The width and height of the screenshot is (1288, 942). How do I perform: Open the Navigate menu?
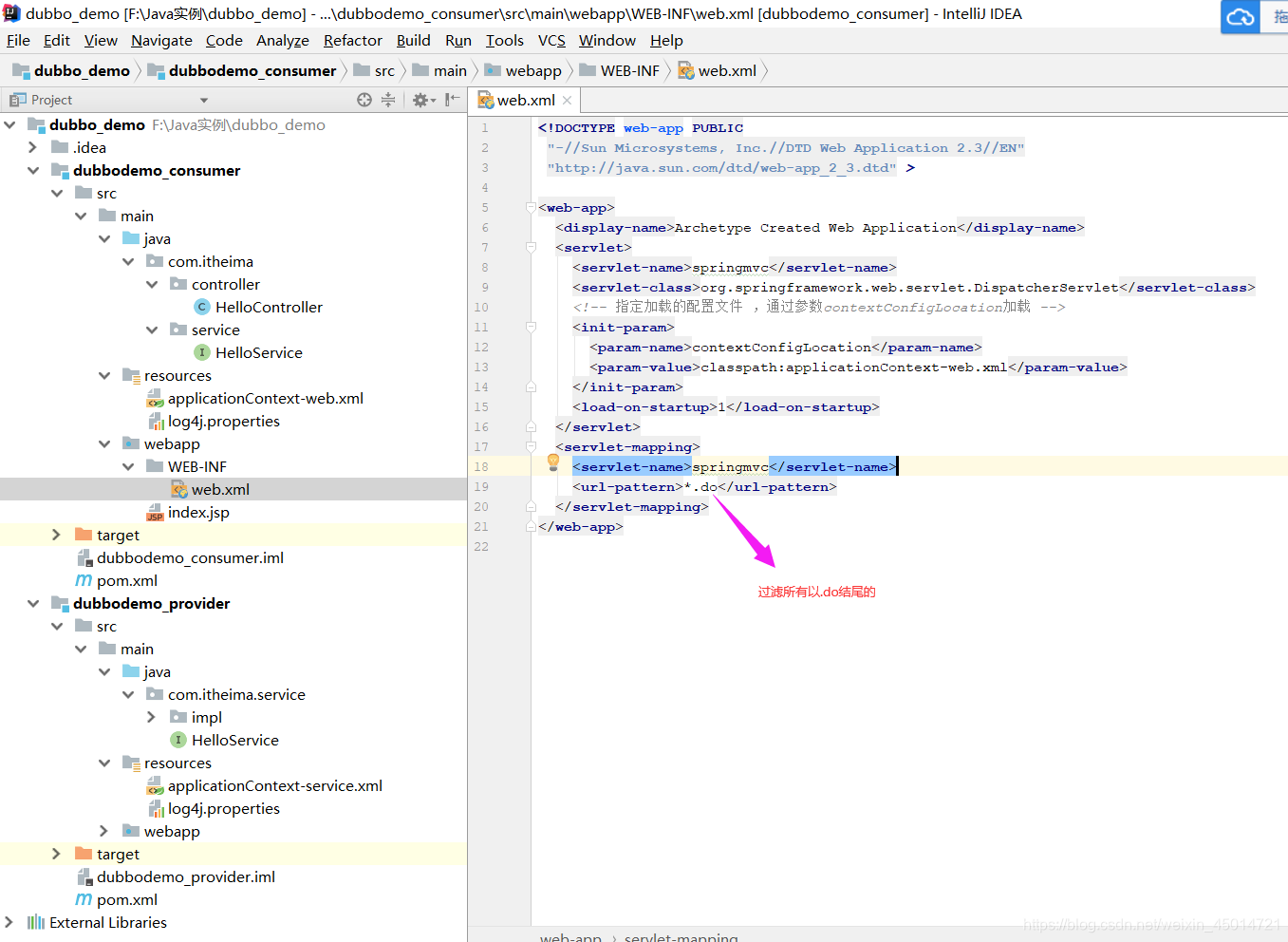point(161,40)
